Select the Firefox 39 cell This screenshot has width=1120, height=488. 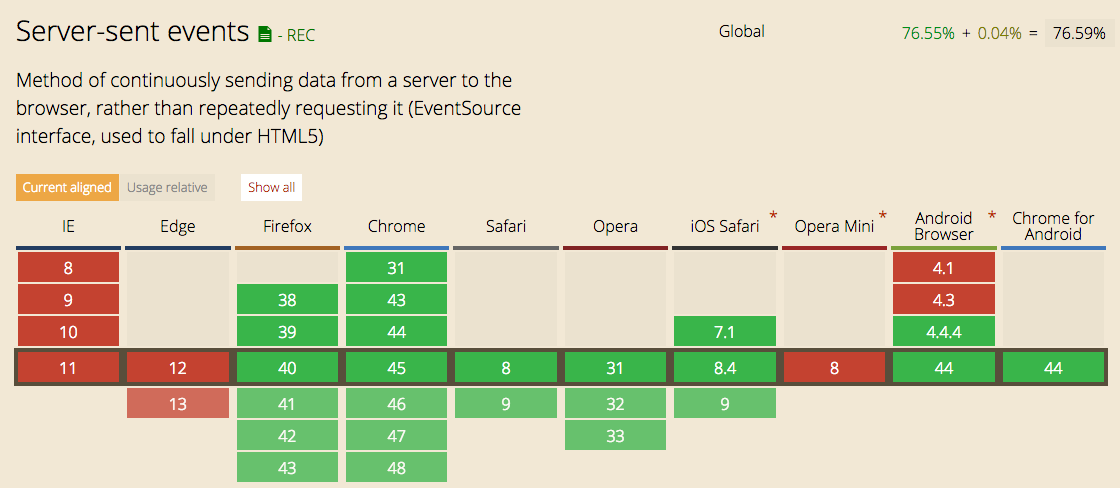[287, 332]
